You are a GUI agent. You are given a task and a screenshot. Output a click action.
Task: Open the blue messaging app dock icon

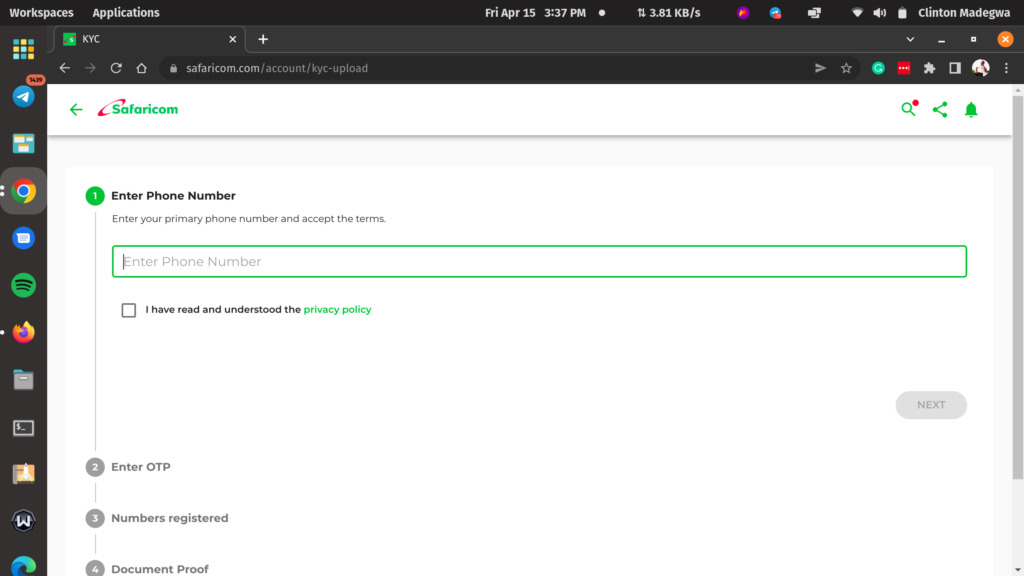(24, 238)
